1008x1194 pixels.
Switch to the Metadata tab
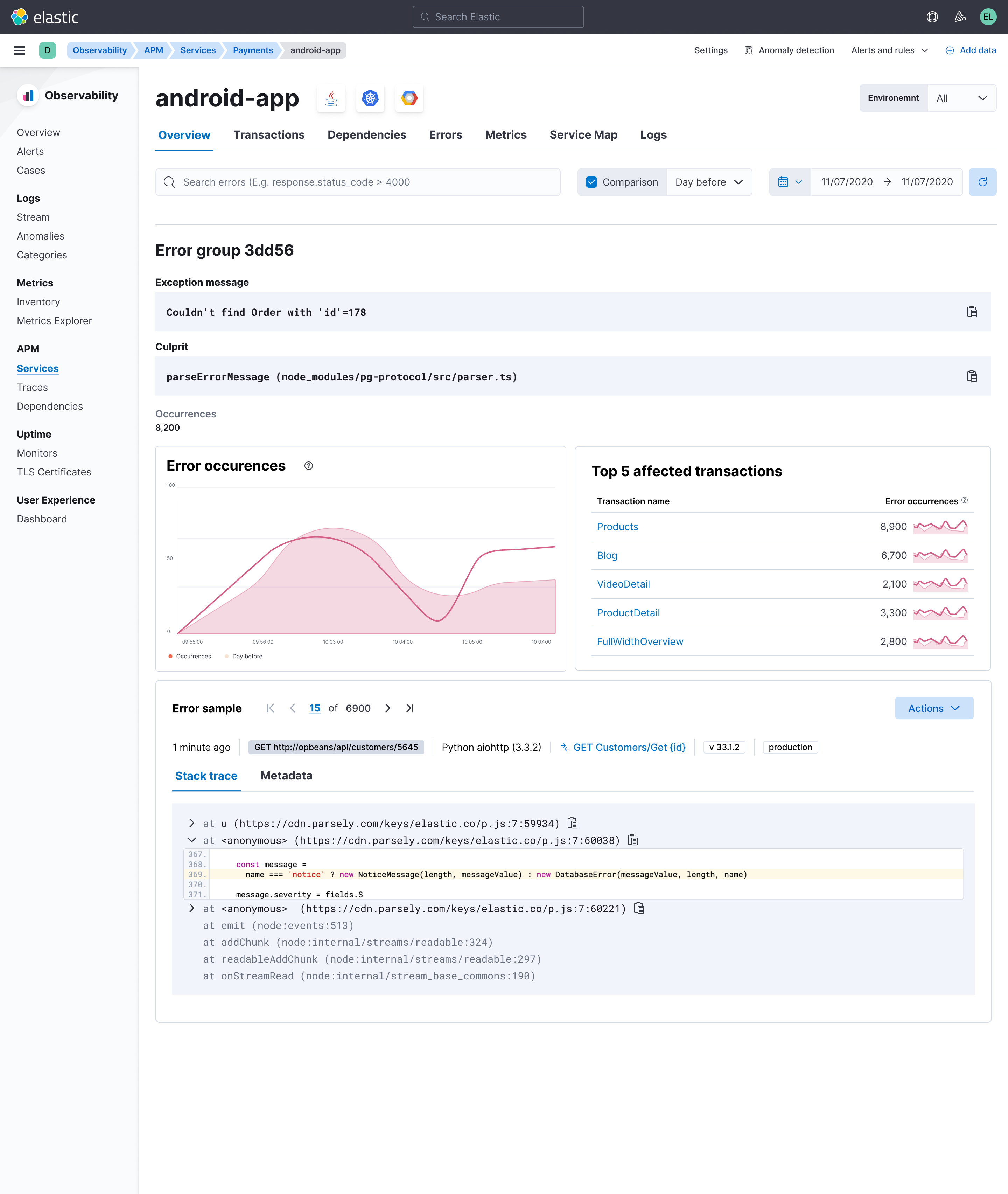pyautogui.click(x=286, y=776)
